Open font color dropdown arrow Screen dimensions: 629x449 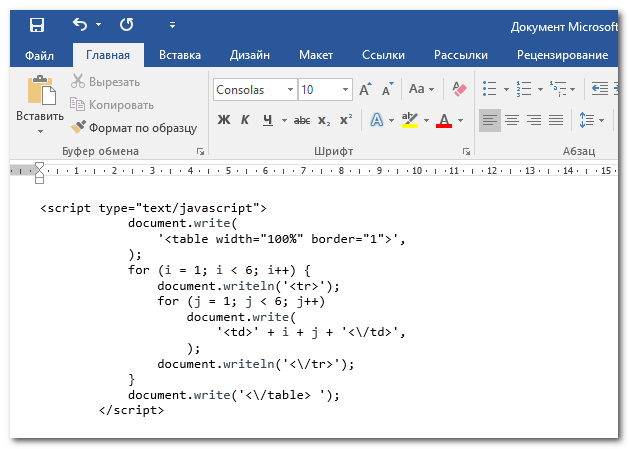[x=460, y=120]
